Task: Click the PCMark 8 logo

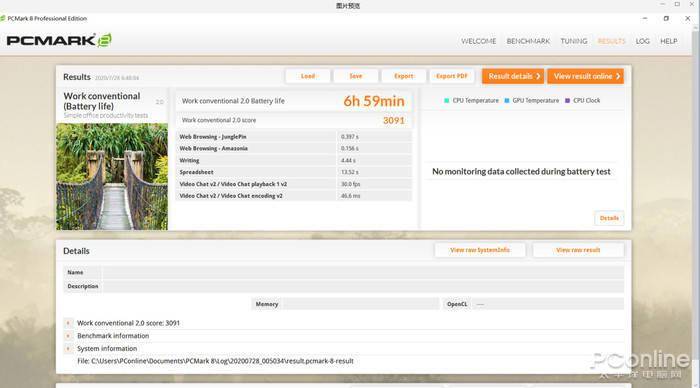Action: (x=59, y=40)
